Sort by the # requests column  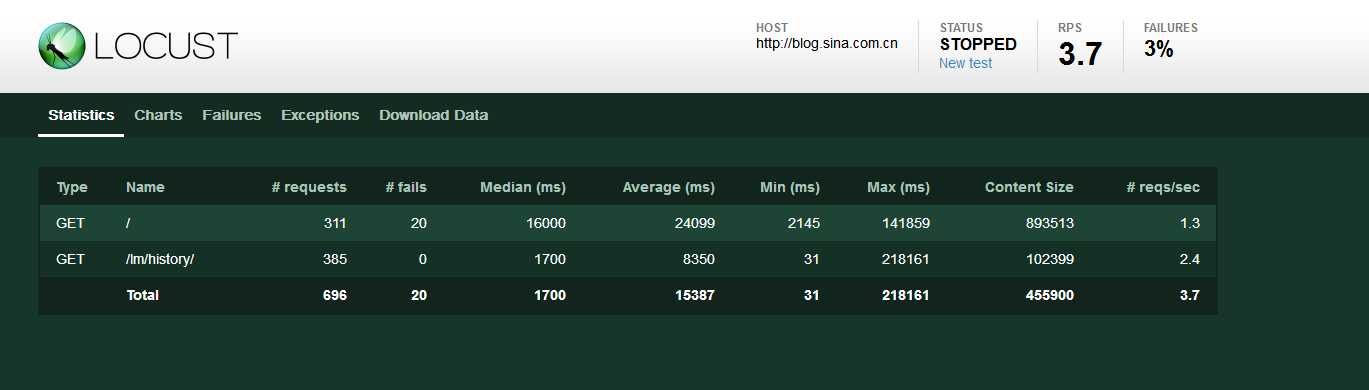point(309,187)
